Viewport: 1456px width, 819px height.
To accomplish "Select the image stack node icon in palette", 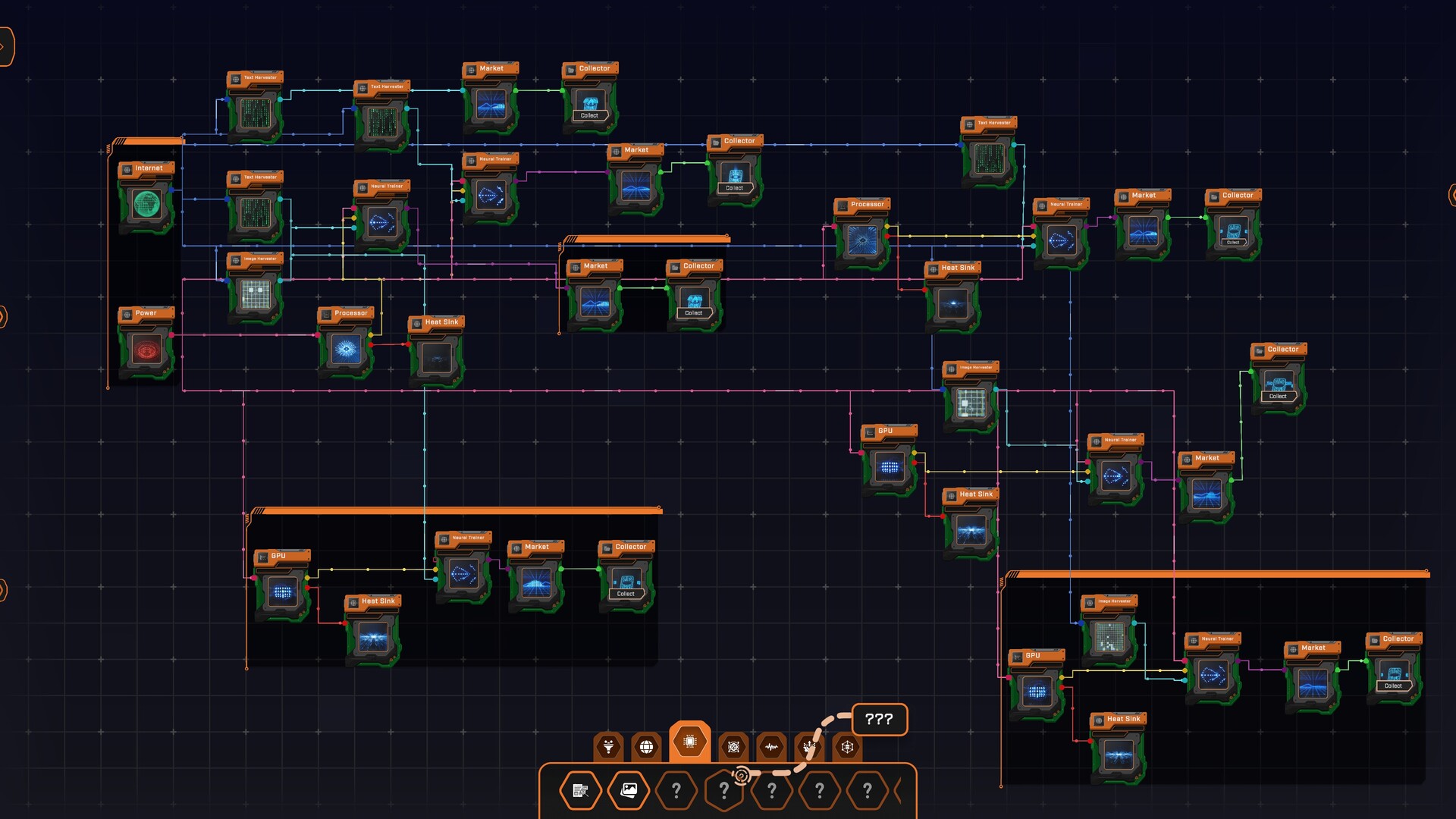I will (628, 790).
